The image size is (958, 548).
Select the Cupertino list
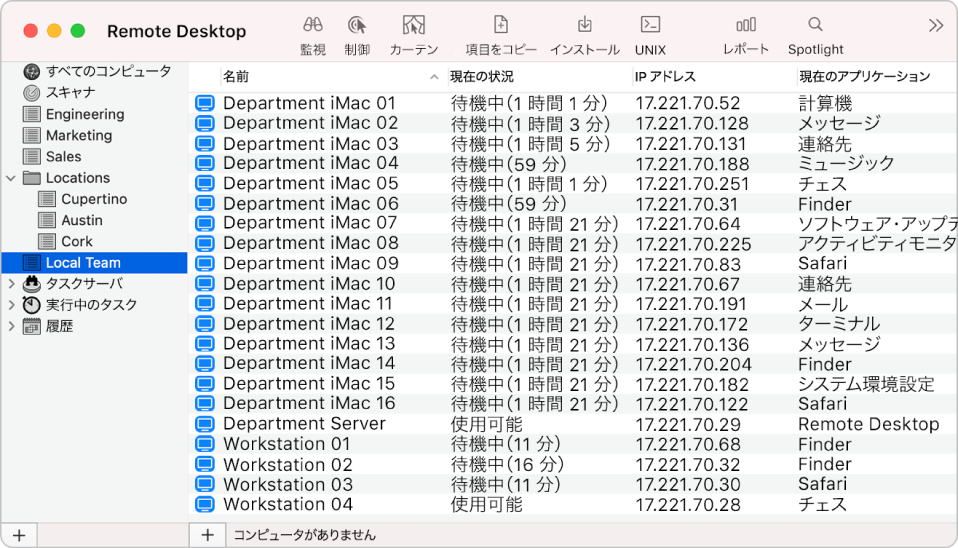94,200
